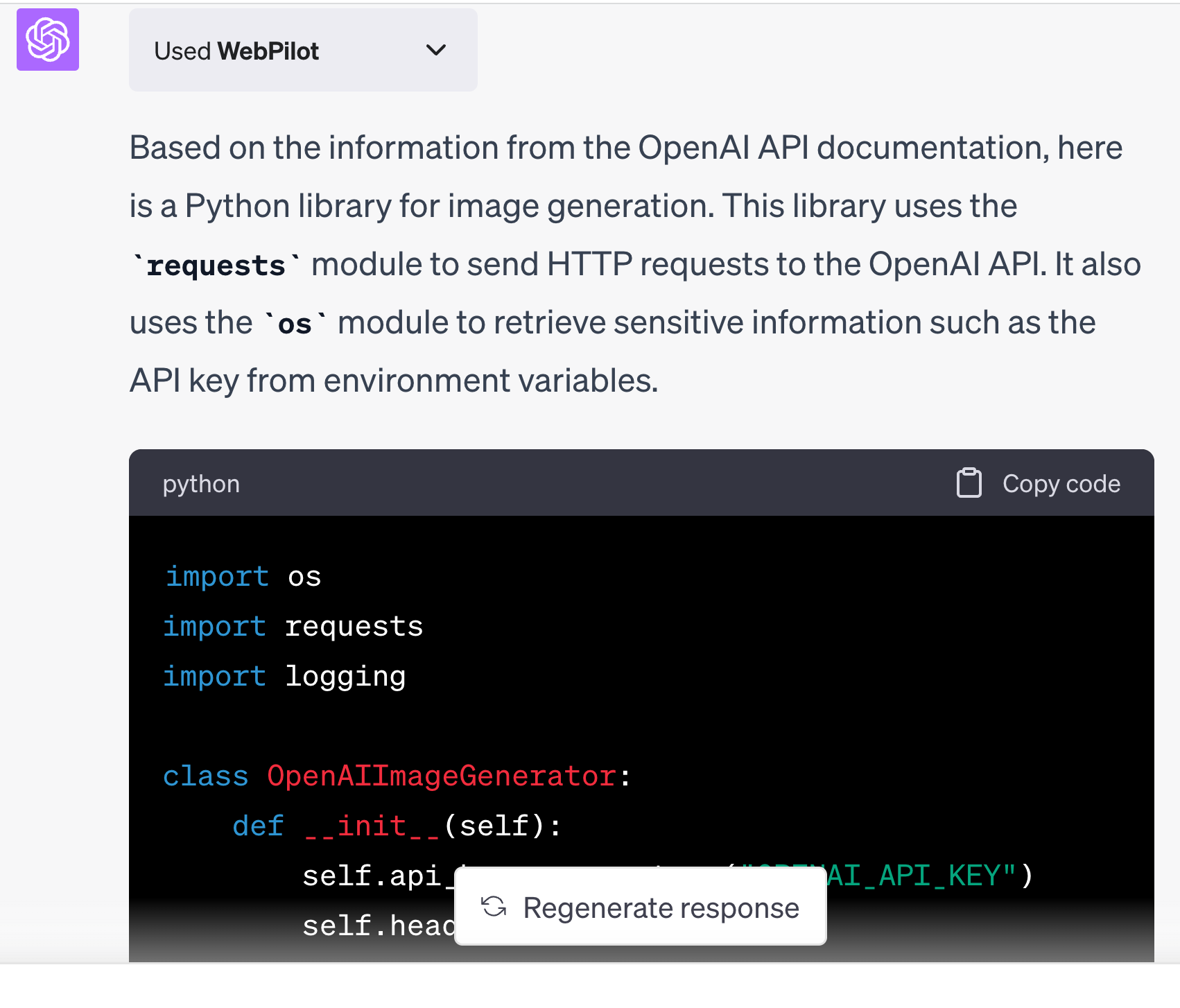The width and height of the screenshot is (1180, 1008).
Task: Click the 'import os' code line
Action: point(243,577)
